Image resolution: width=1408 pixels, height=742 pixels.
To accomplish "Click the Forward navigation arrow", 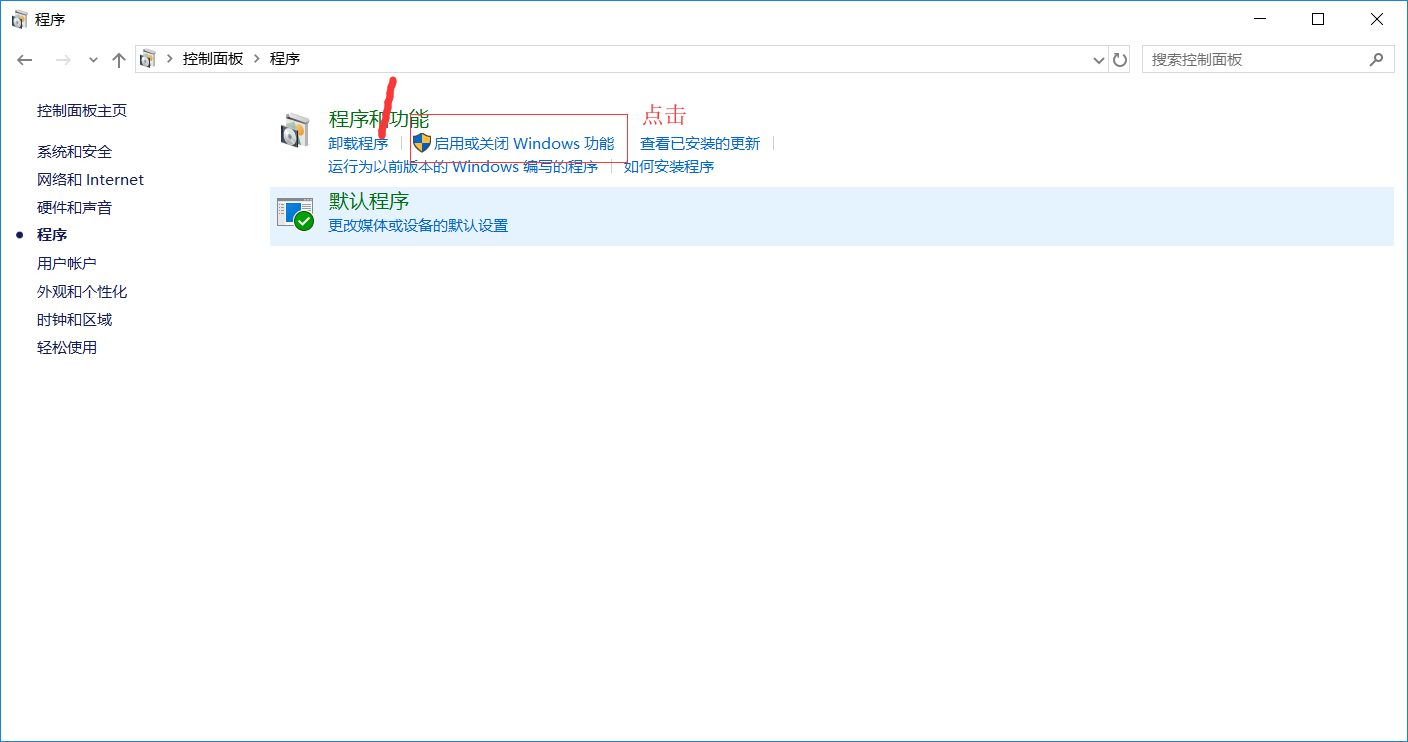I will tap(63, 60).
